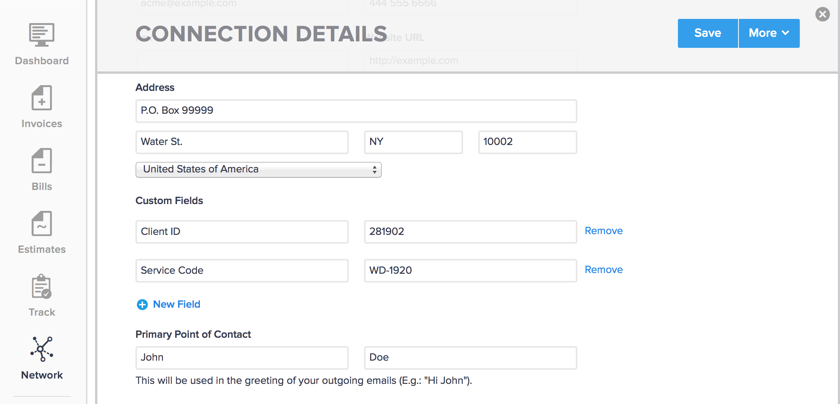Screen dimensions: 840x404
Task: Open the Track clipboard icon
Action: (x=42, y=287)
